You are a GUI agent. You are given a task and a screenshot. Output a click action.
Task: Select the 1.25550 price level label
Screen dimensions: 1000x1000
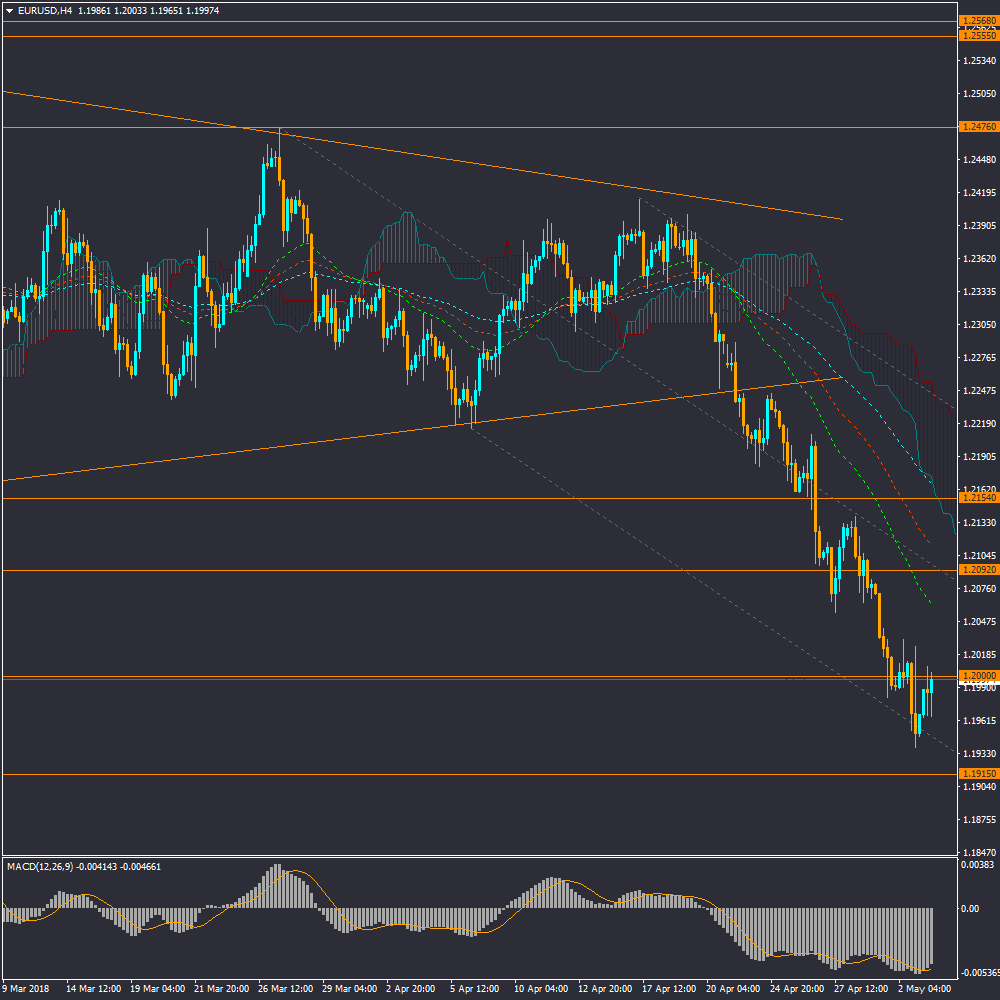pyautogui.click(x=977, y=36)
